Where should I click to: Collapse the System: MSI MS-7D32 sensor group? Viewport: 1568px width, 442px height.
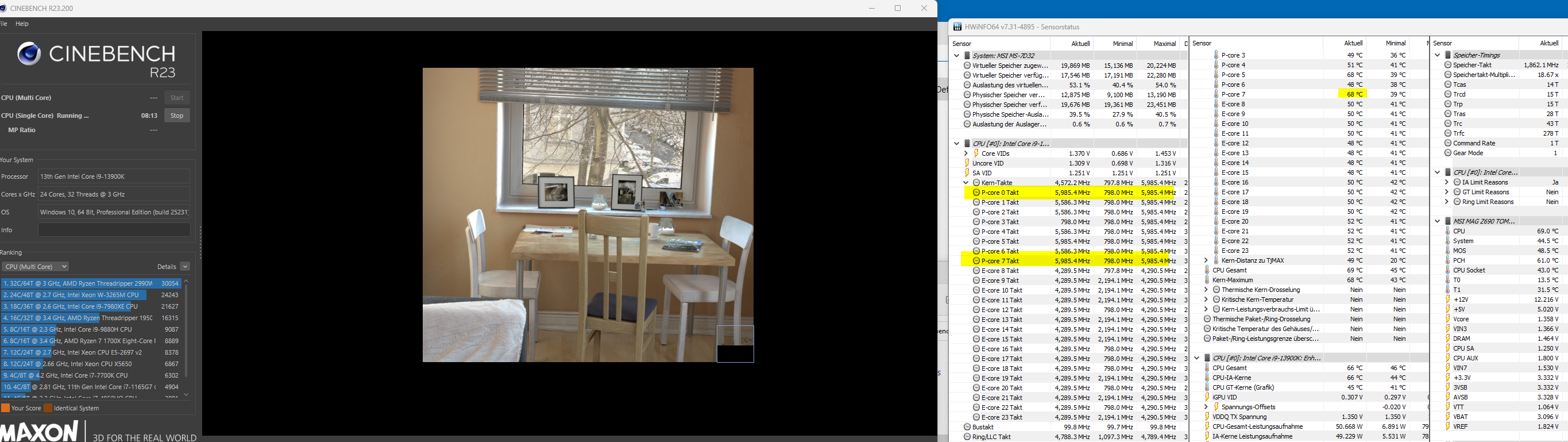[x=957, y=55]
